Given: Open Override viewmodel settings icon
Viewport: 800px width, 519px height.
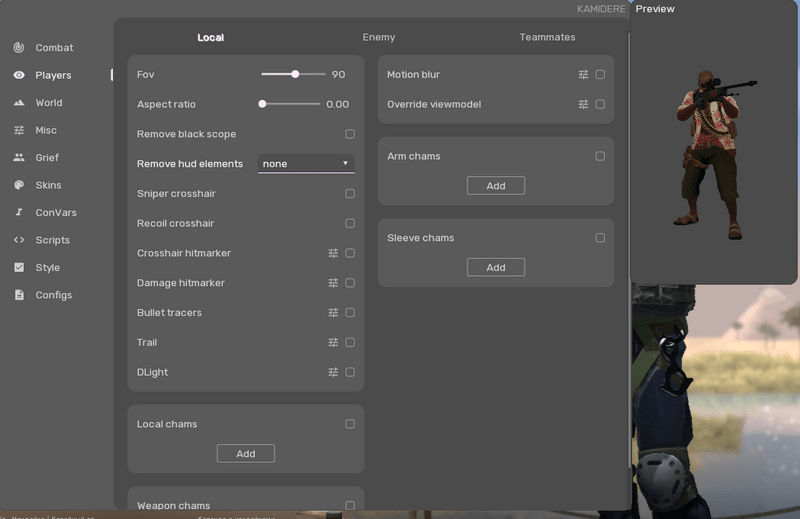Looking at the screenshot, I should pos(583,104).
